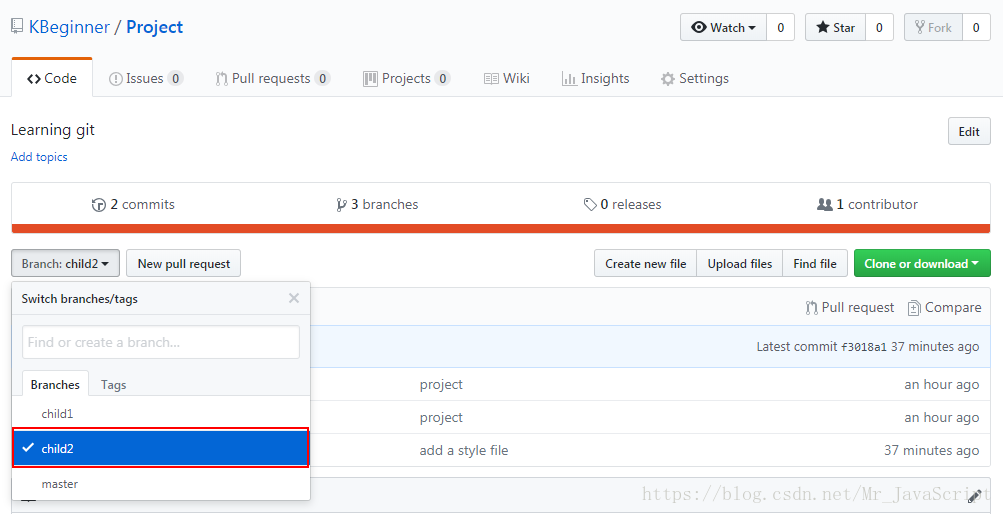
Task: Click the releases tag icon
Action: click(590, 205)
